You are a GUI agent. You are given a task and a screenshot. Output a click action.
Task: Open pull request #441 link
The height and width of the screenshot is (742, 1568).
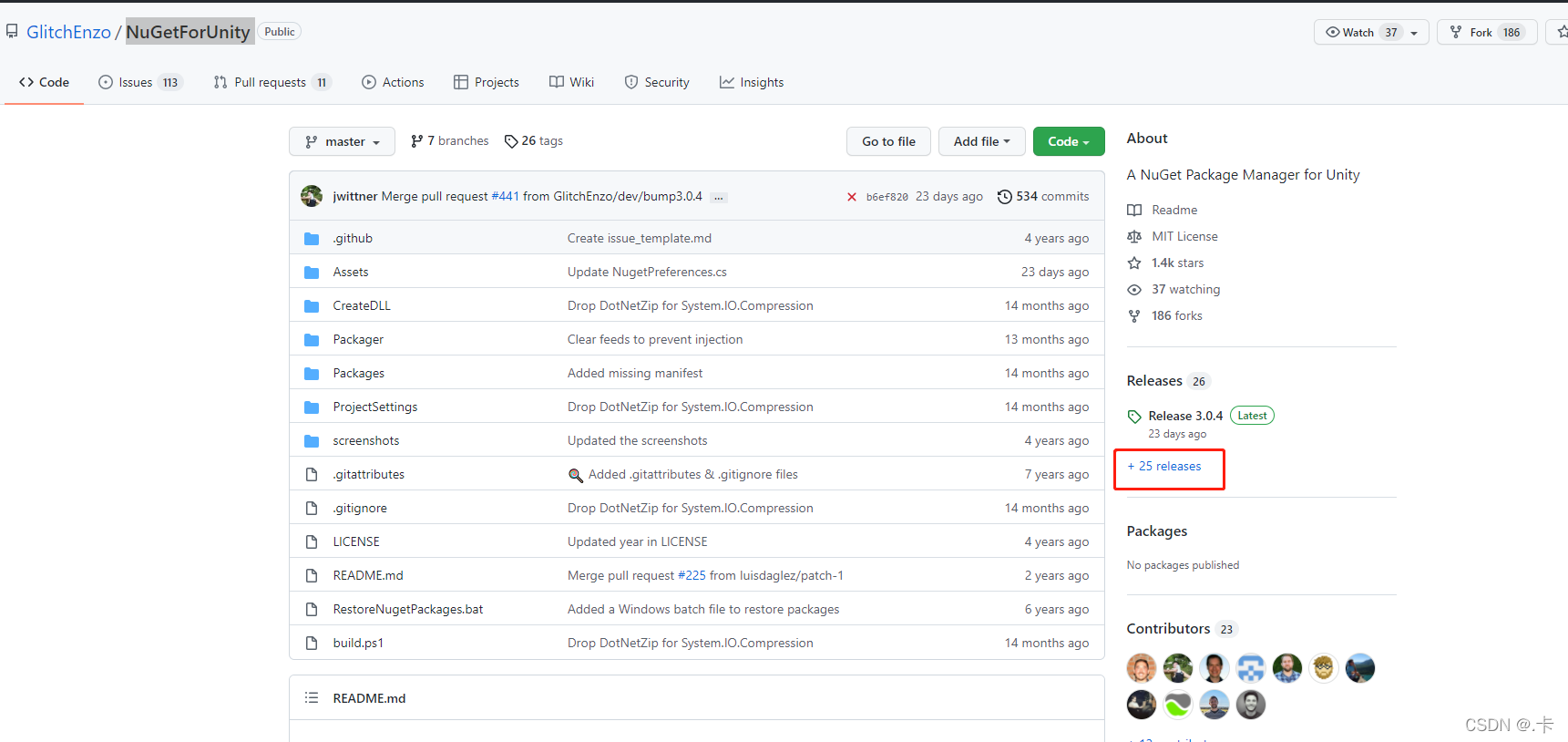pyautogui.click(x=505, y=197)
